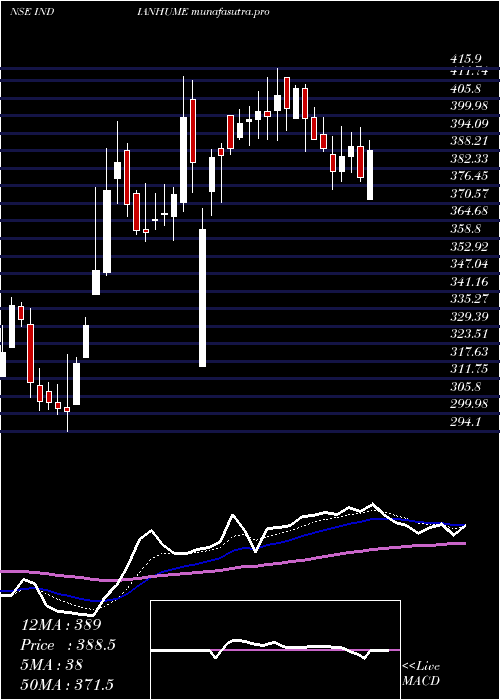The width and height of the screenshot is (500, 700).
Task: Click the 358.8 price axis label
Action: tap(465, 229)
